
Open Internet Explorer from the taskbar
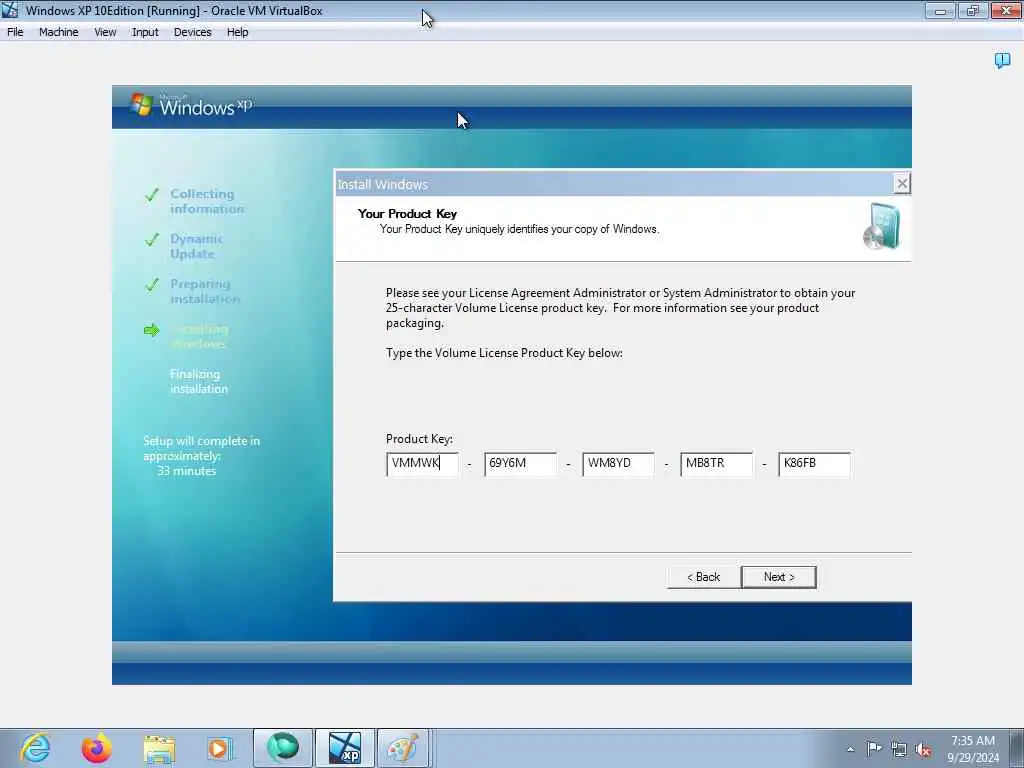(35, 748)
